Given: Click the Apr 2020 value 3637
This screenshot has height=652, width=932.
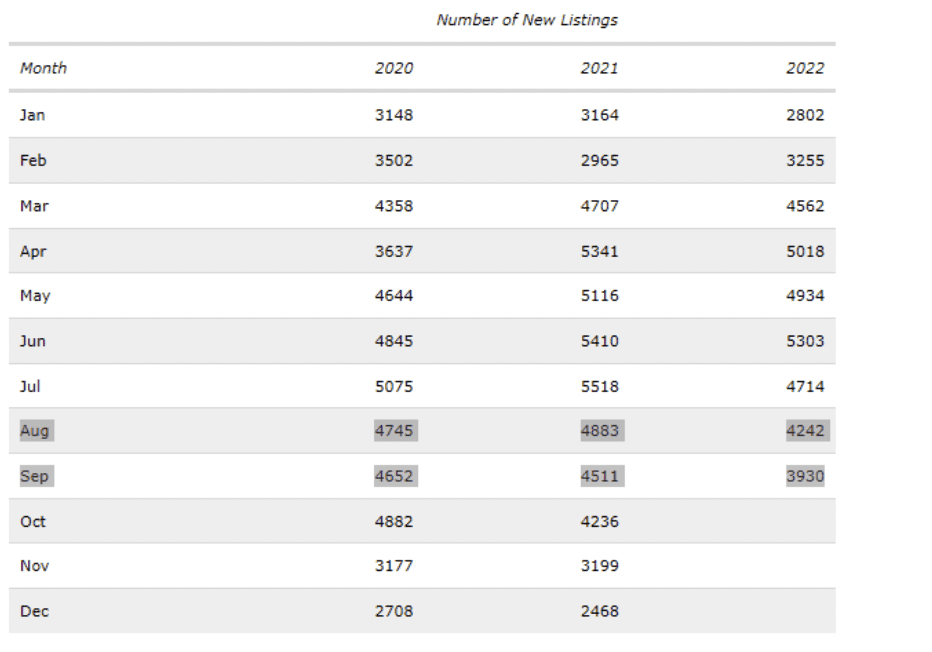Looking at the screenshot, I should coord(393,251).
